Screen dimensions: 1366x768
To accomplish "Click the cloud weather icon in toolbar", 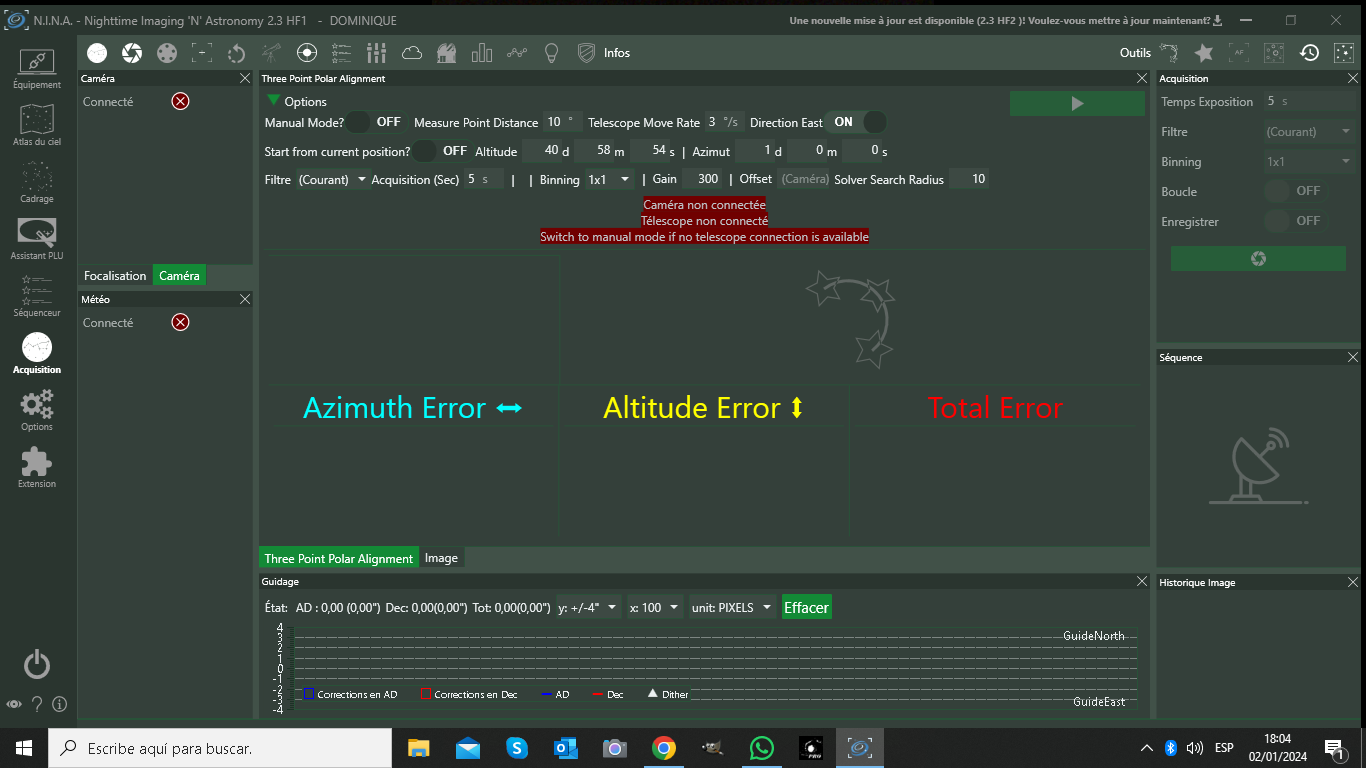I will tap(412, 53).
